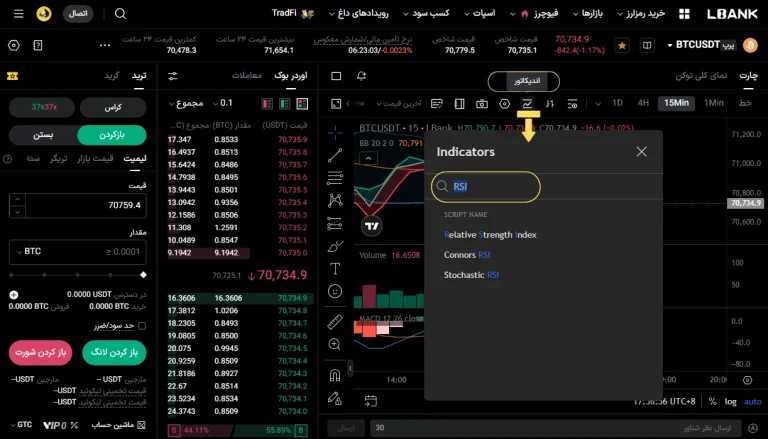
Task: Select the crosshair cursor tool
Action: click(x=335, y=132)
